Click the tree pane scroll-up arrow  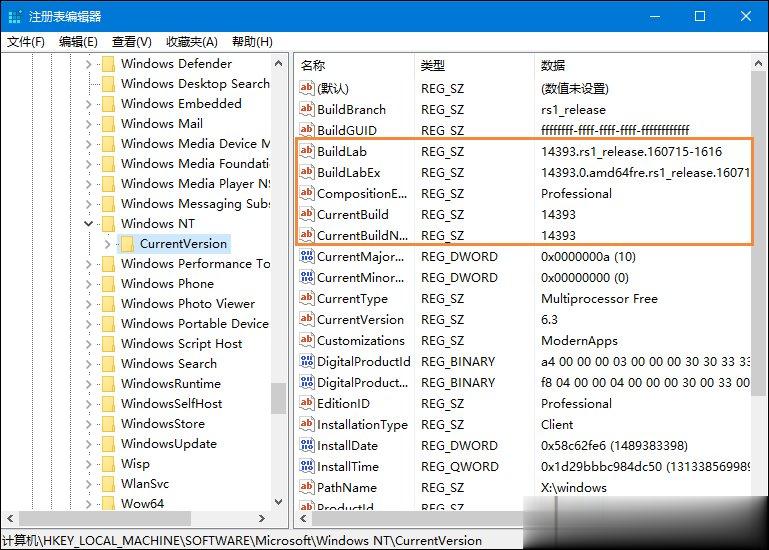click(x=279, y=63)
